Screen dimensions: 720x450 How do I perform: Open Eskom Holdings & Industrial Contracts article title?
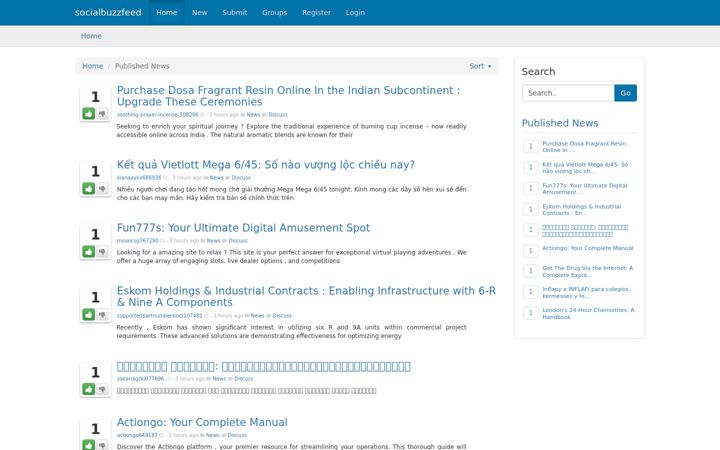[x=306, y=297]
